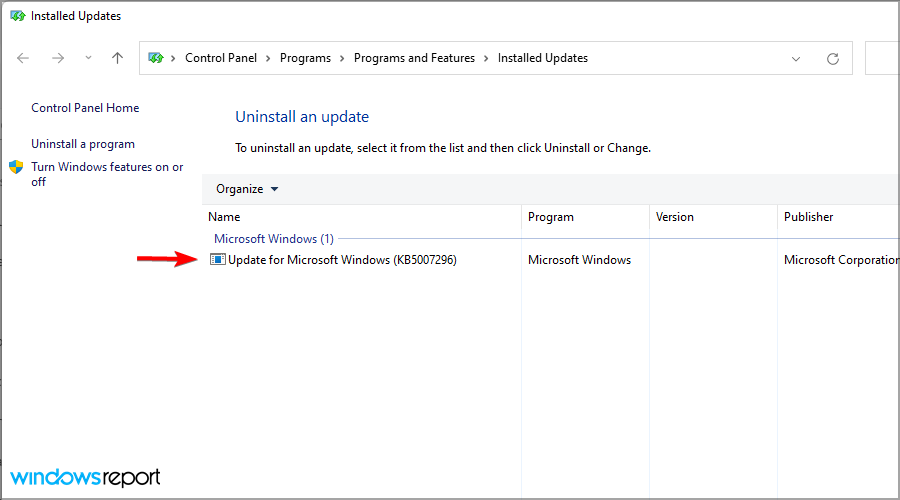Expand the address bar history dropdown

[796, 59]
